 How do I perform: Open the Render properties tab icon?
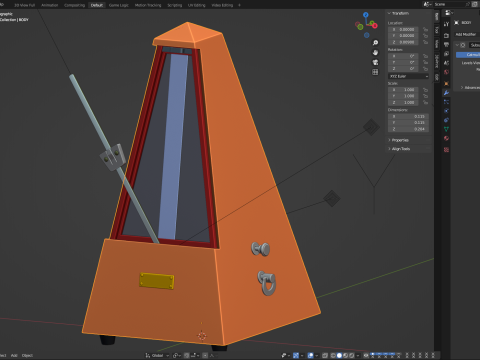(446, 35)
